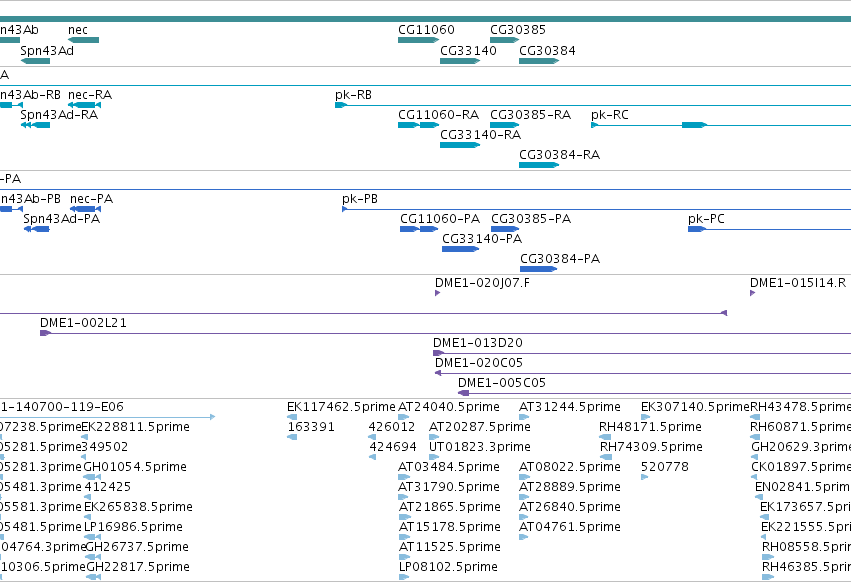Select the GH01054.5prime EST label
Screen dimensions: 851x582
tap(135, 467)
